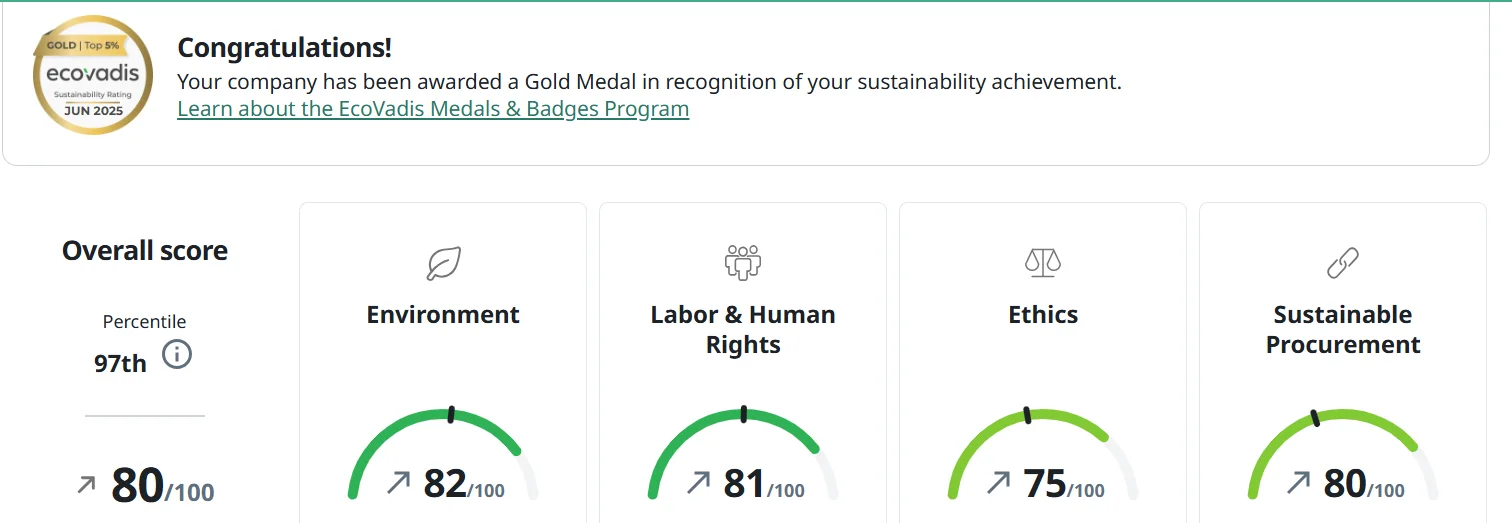Click the percentile info icon
The height and width of the screenshot is (523, 1512).
pyautogui.click(x=177, y=354)
